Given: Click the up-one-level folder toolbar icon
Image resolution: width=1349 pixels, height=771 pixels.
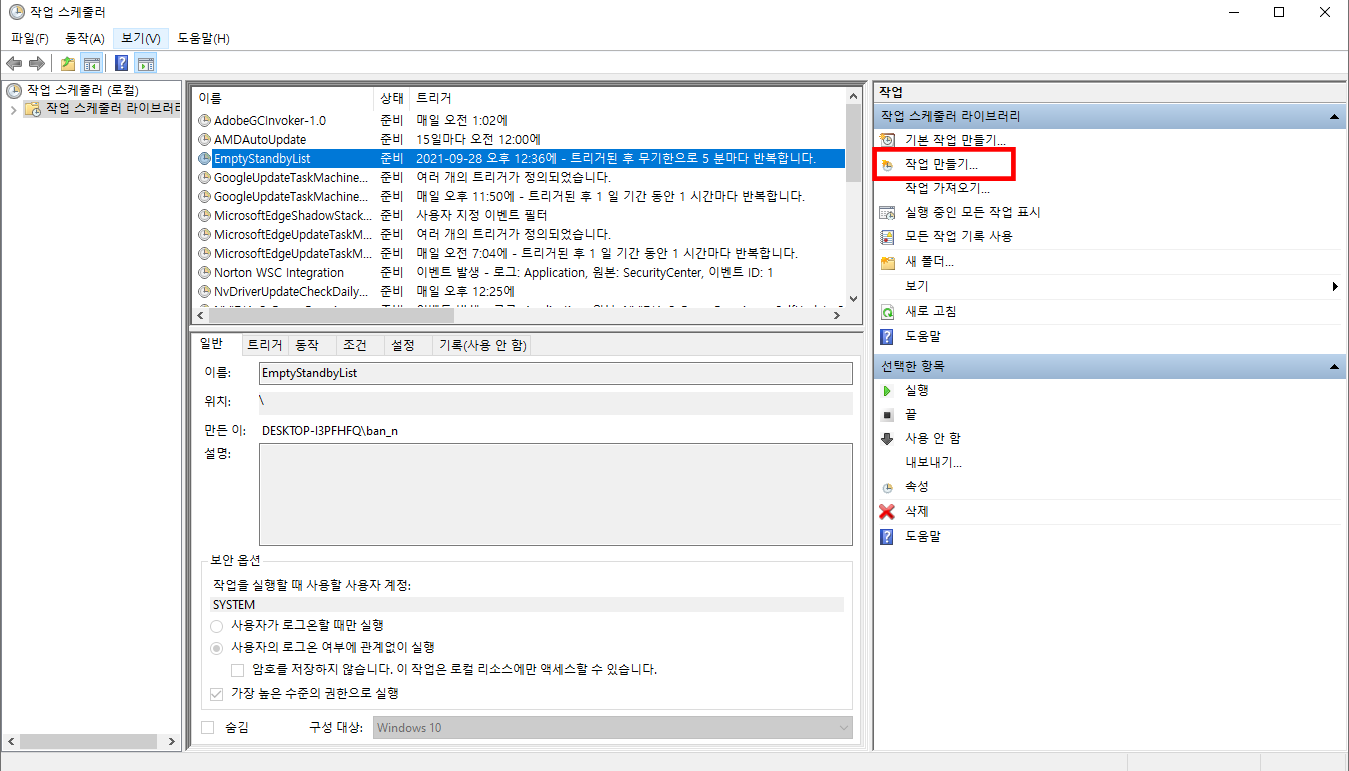Looking at the screenshot, I should 67,64.
